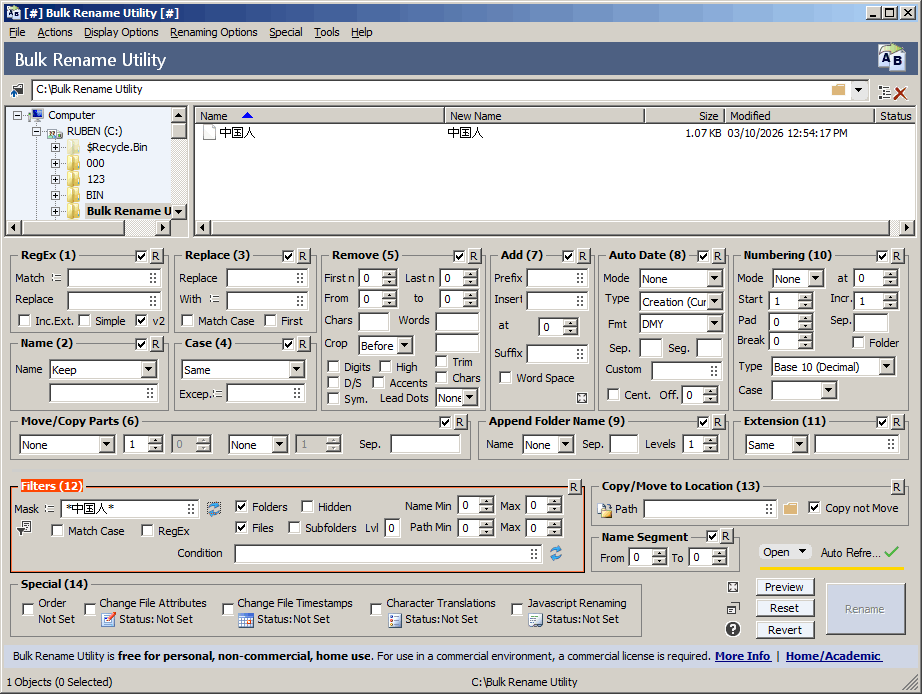The width and height of the screenshot is (922, 694).
Task: Open Name mode Keep dropdown
Action: pyautogui.click(x=149, y=369)
